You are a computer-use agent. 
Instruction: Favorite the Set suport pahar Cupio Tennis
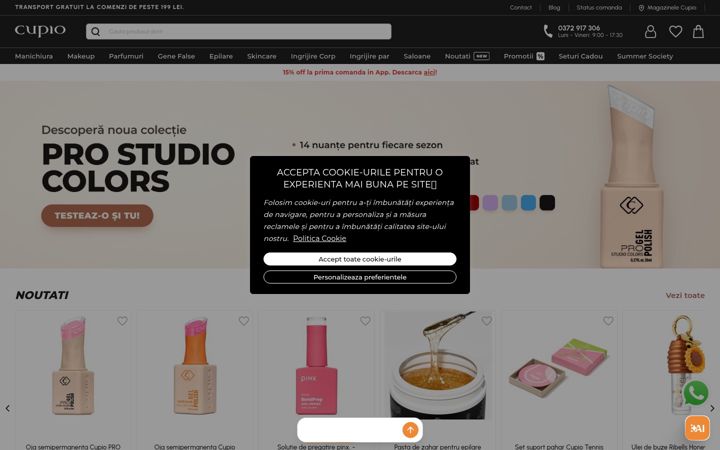pyautogui.click(x=608, y=321)
